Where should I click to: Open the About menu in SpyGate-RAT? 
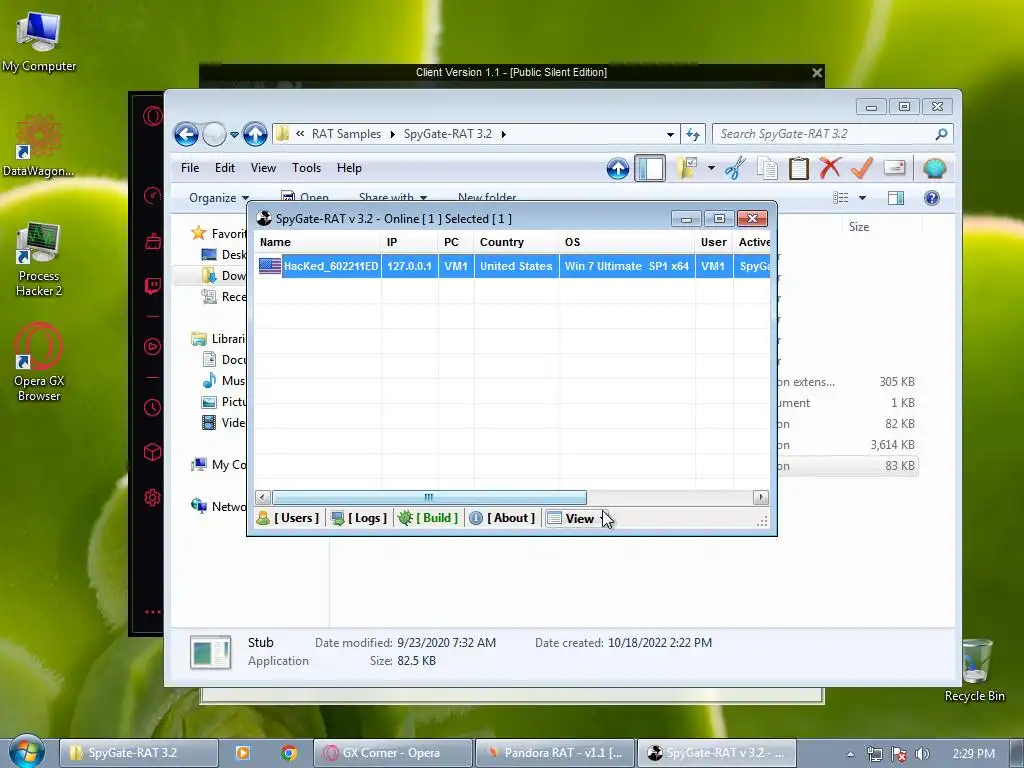click(x=502, y=518)
